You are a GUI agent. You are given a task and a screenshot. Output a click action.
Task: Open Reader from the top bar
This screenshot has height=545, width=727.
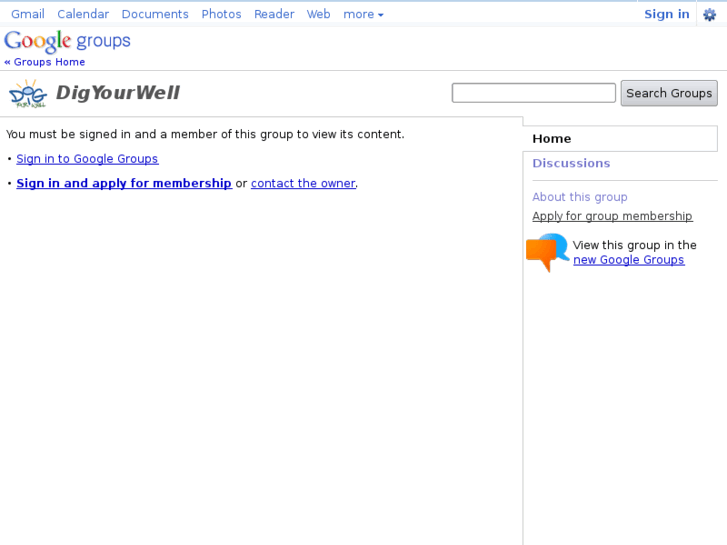point(274,14)
